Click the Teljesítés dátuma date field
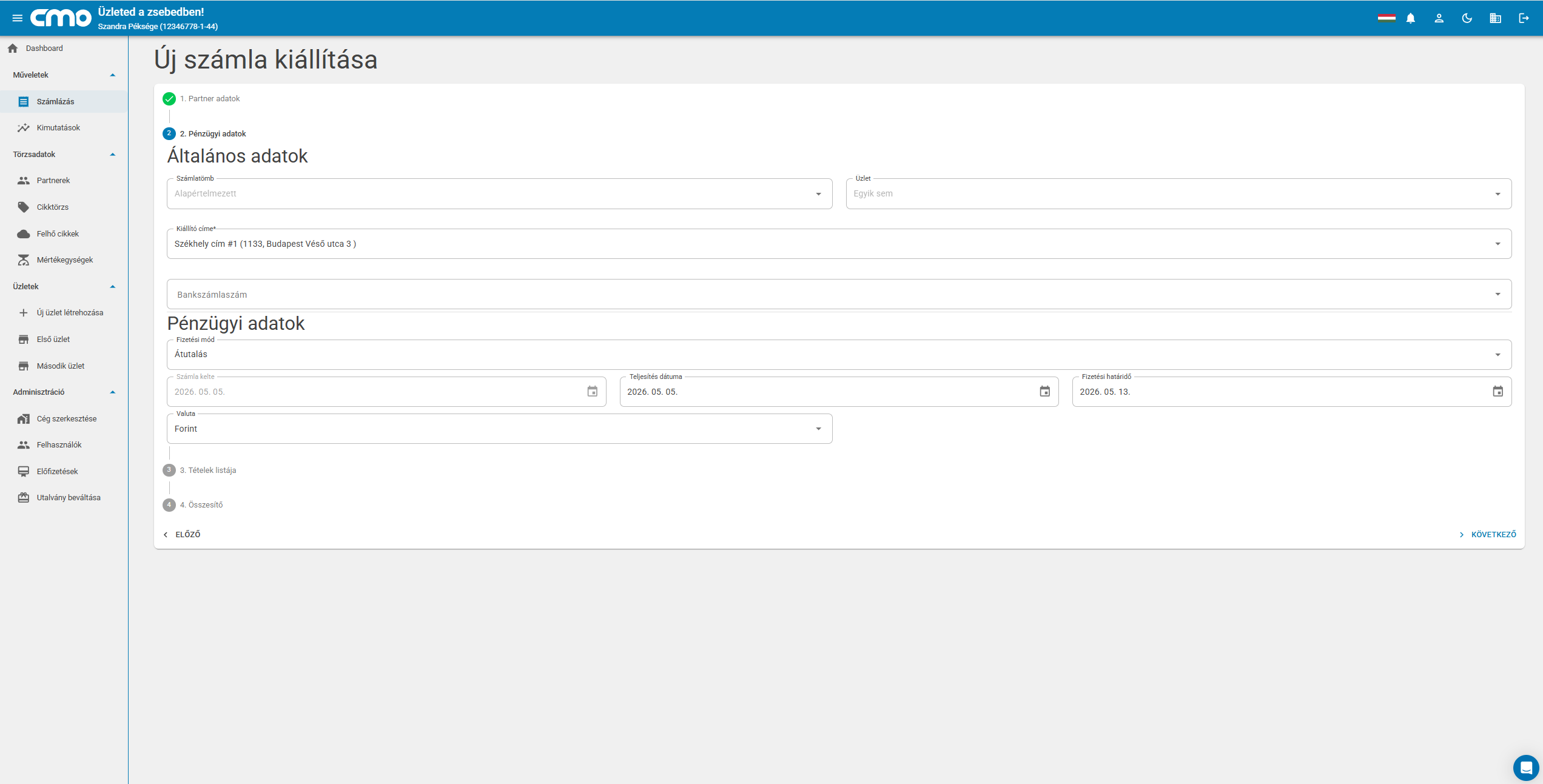Screen dimensions: 1543x784 839,392
